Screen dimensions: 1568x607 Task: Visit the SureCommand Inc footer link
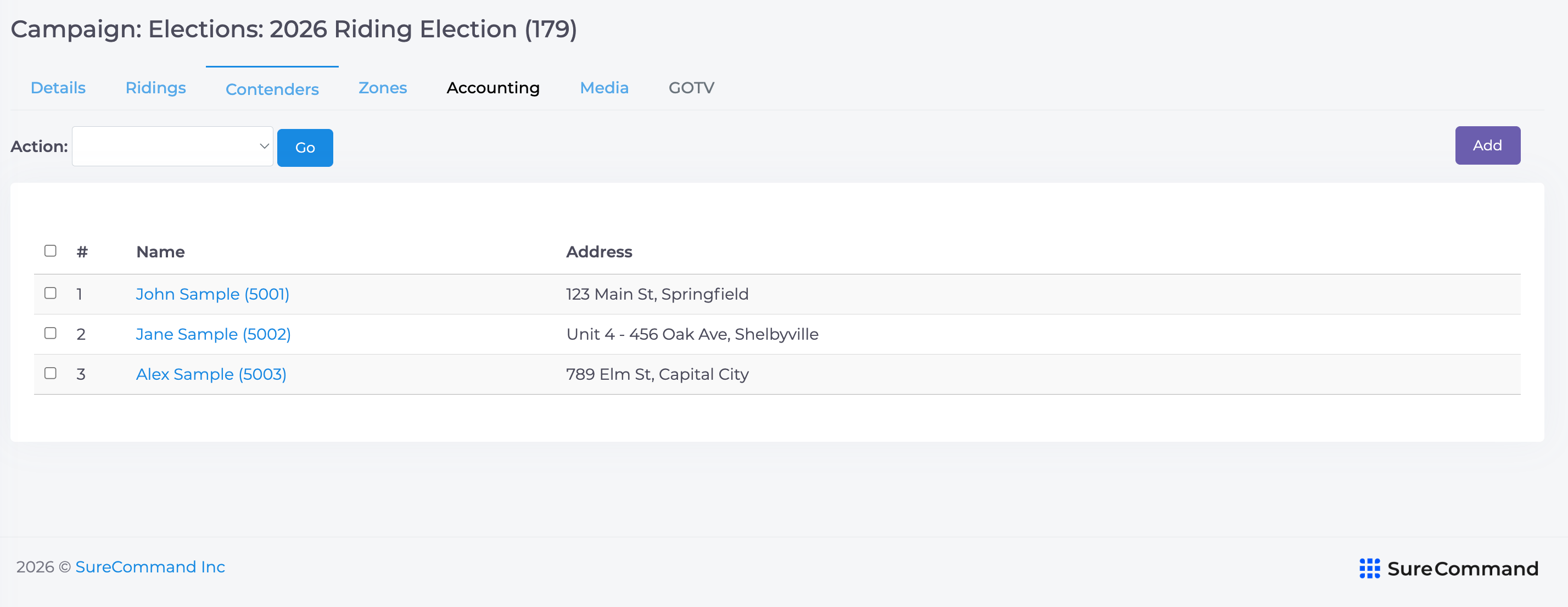point(150,567)
